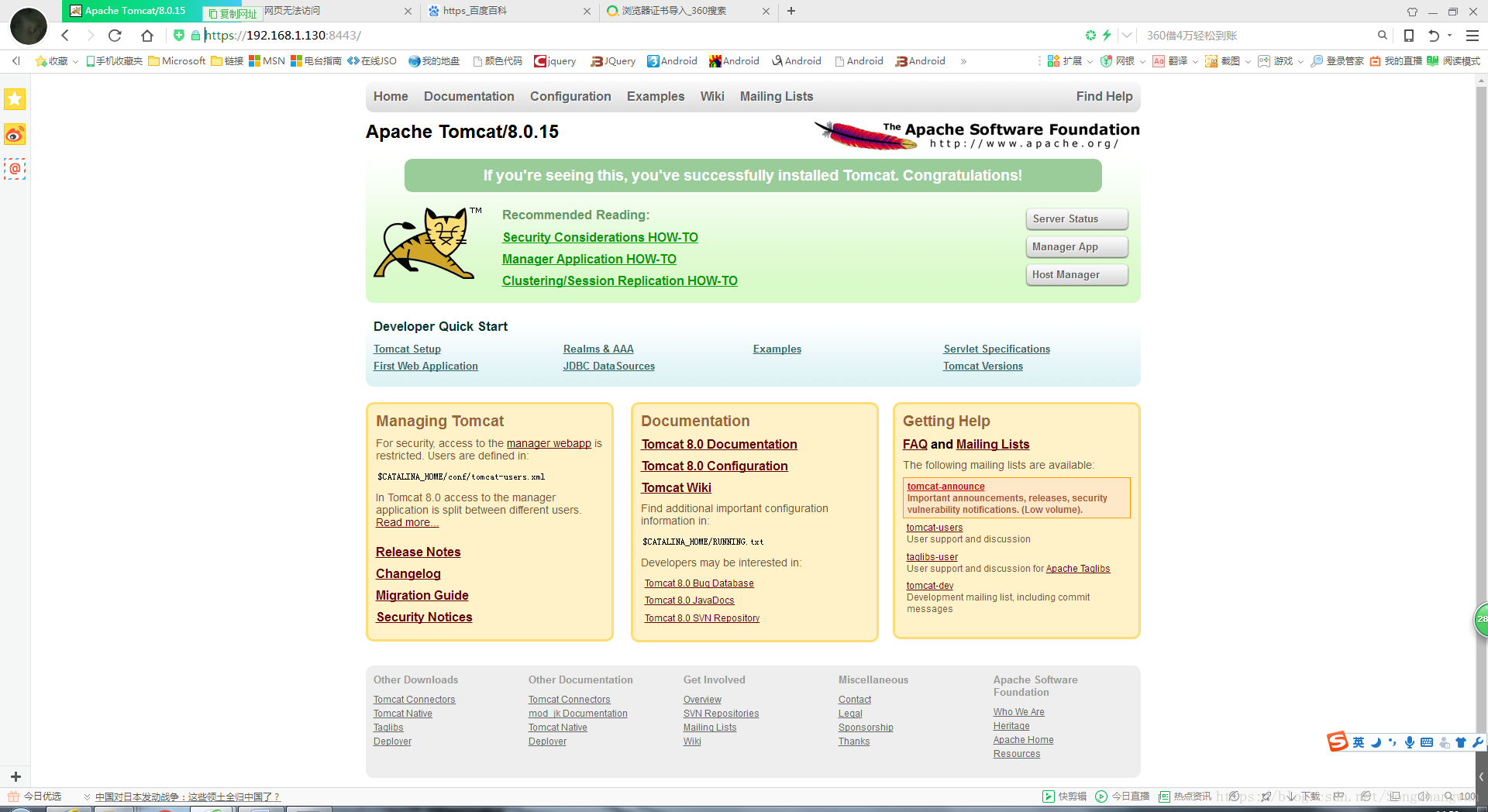Open the yellow star favorites sidebar icon
The height and width of the screenshot is (812, 1488).
coord(15,99)
